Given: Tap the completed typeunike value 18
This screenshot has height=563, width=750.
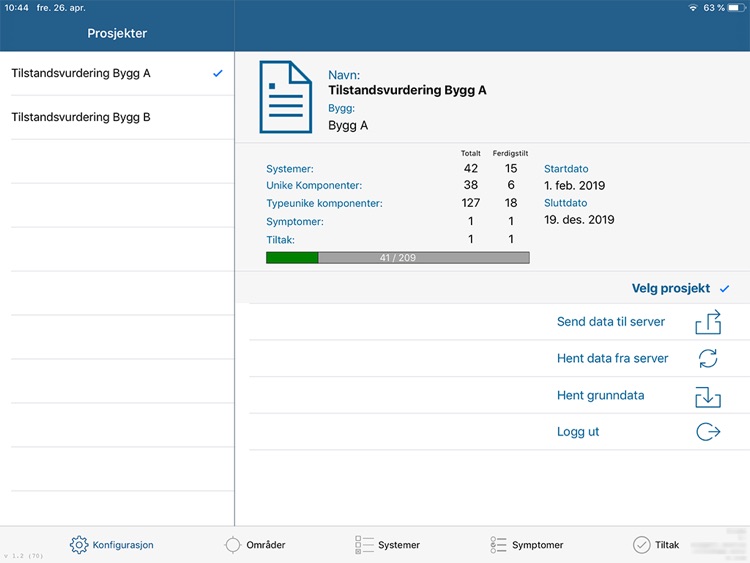Looking at the screenshot, I should (x=511, y=203).
